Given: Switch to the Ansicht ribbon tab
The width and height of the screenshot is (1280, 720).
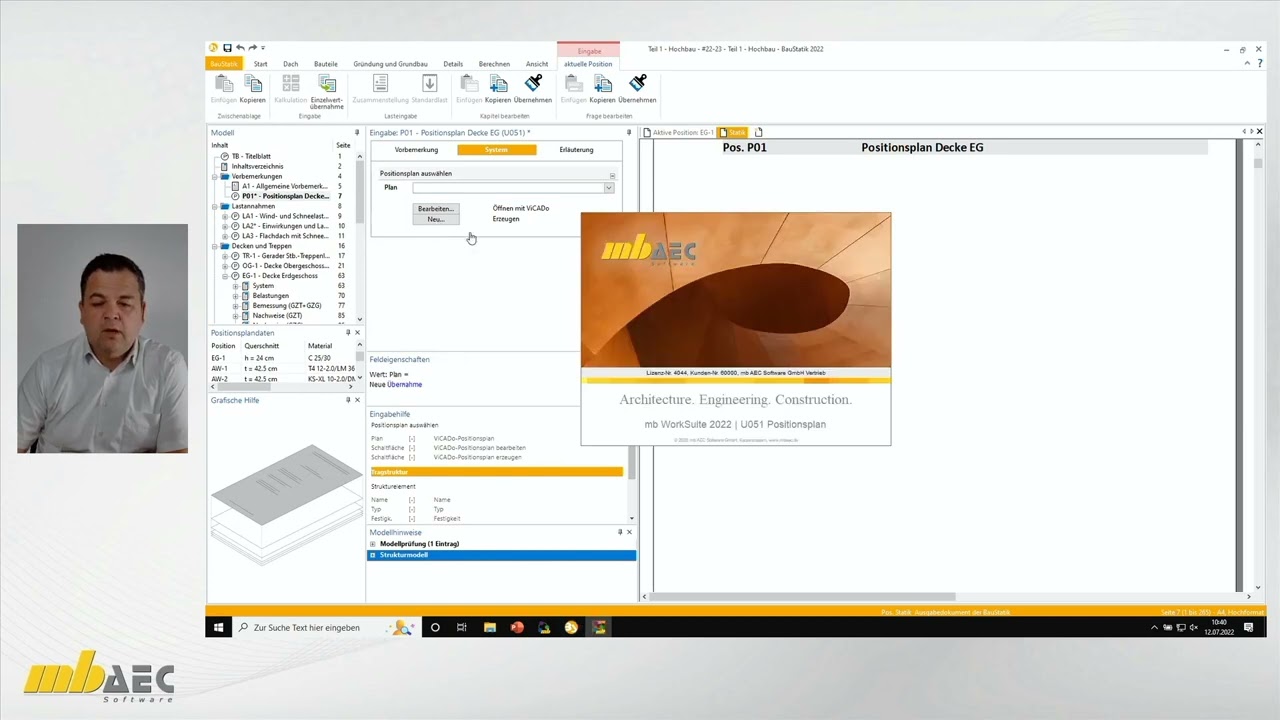Looking at the screenshot, I should pos(537,64).
